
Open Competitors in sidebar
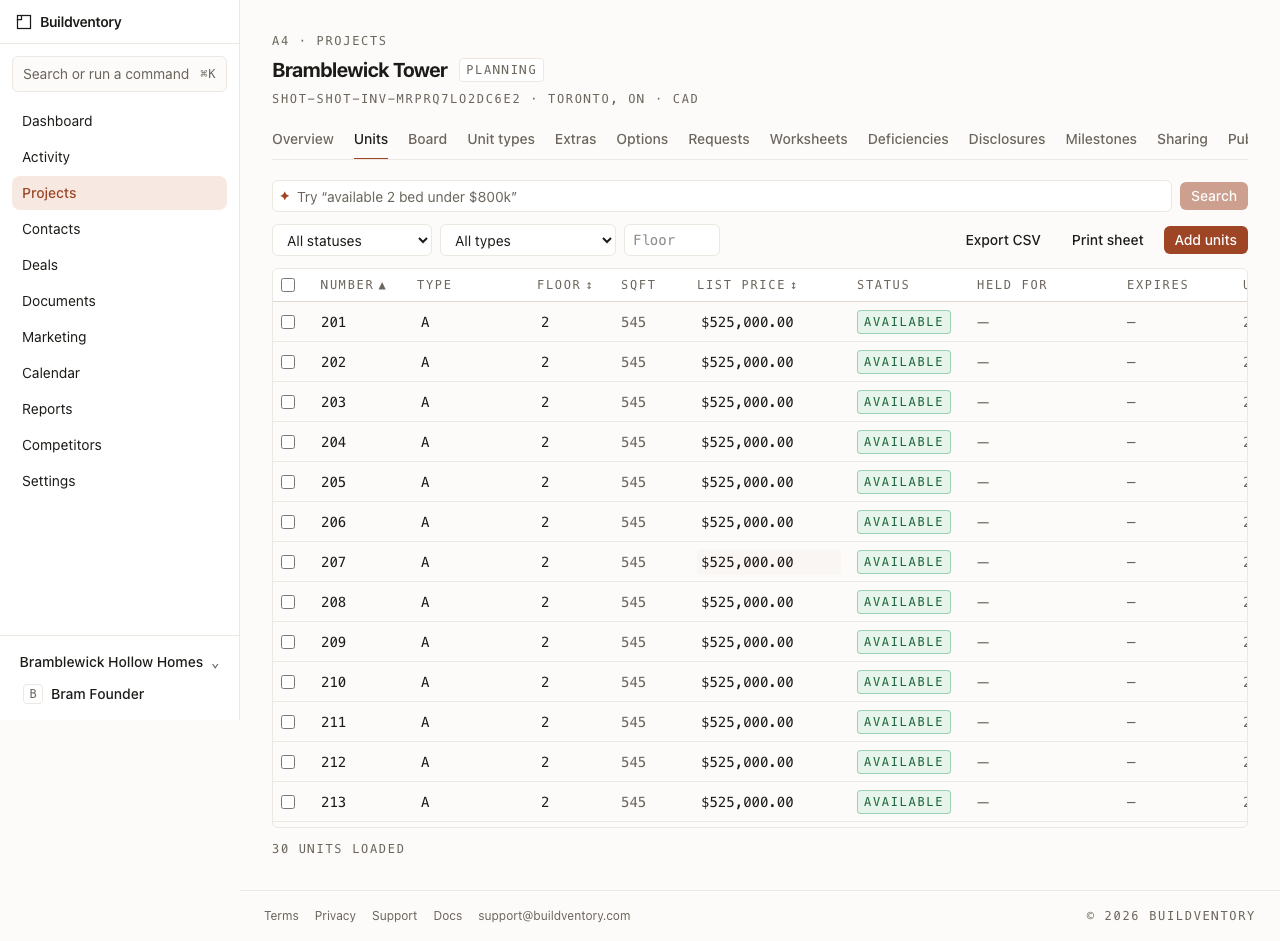click(119, 445)
